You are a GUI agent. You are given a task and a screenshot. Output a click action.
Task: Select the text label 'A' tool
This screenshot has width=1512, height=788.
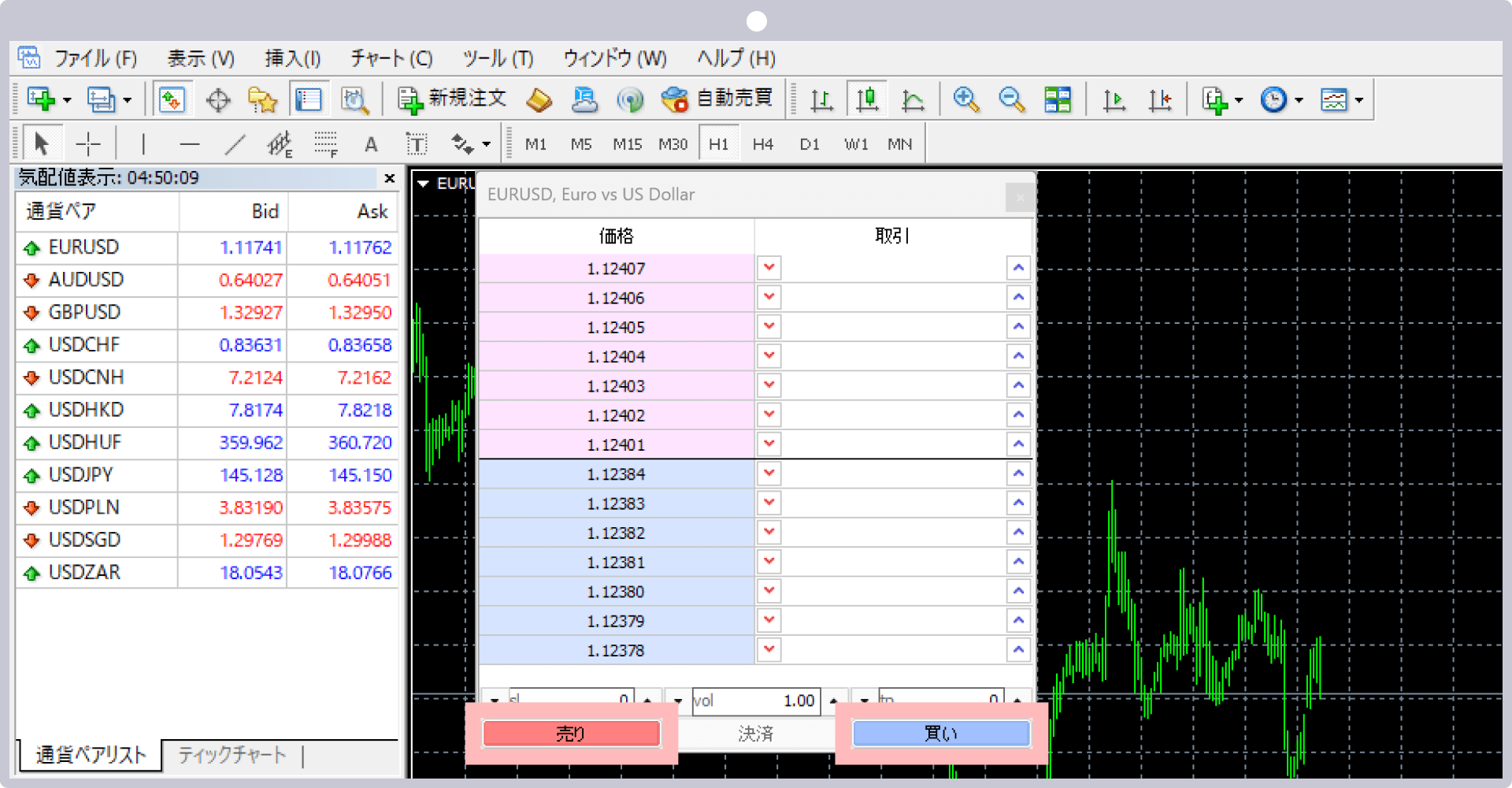tap(371, 144)
